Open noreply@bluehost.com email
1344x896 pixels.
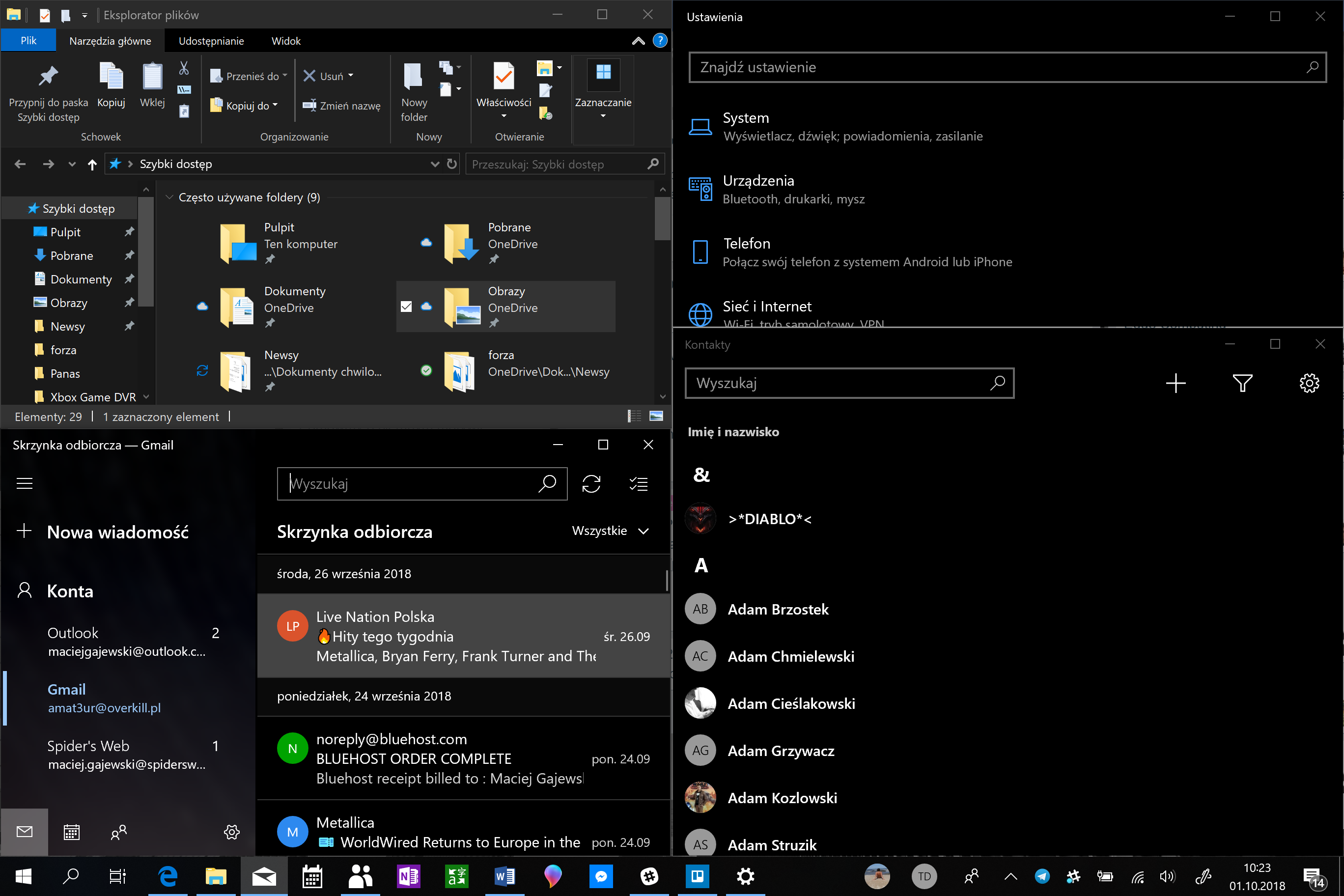pyautogui.click(x=463, y=758)
